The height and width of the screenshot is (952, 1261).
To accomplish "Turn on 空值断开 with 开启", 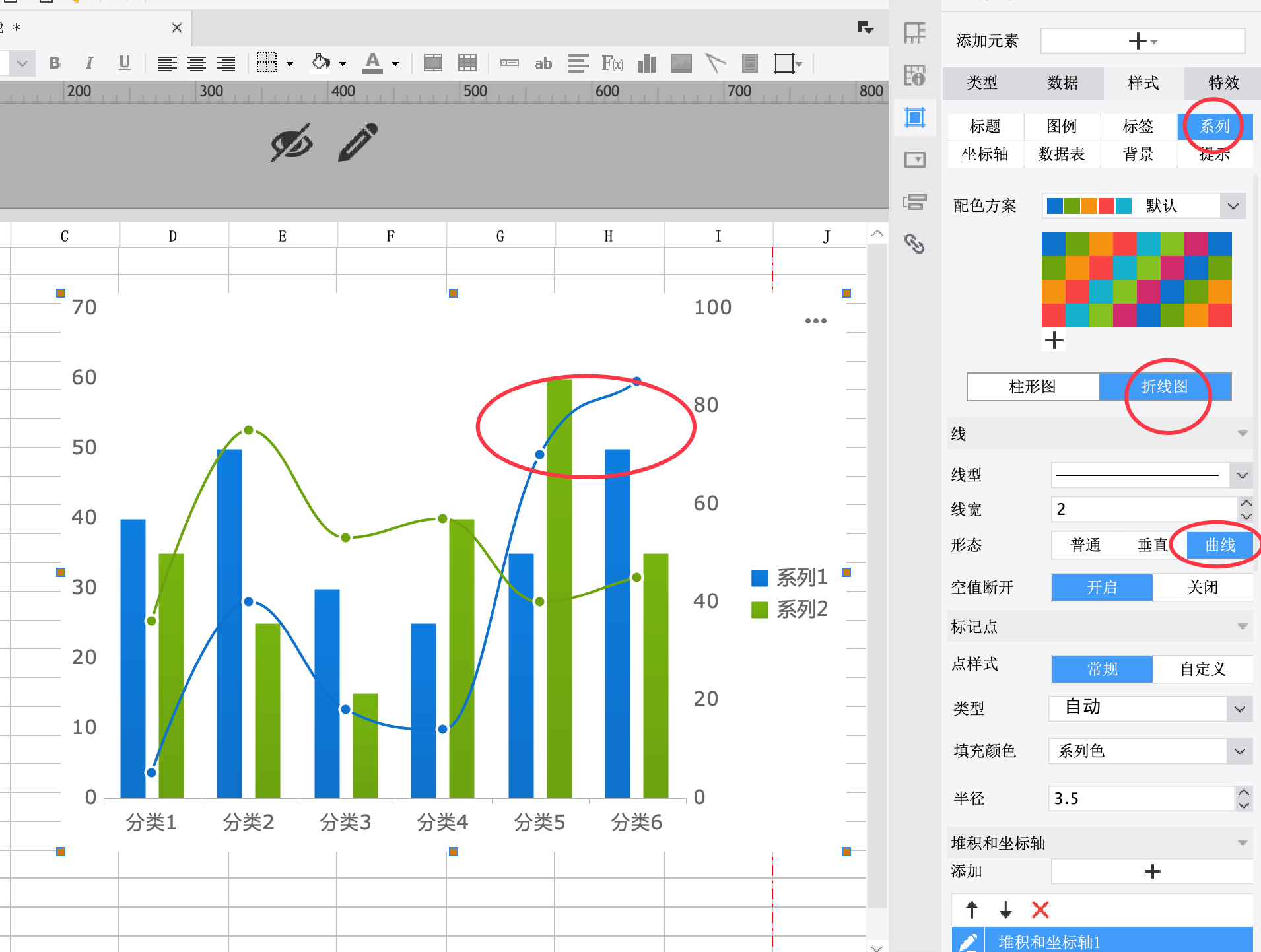I will (x=1102, y=588).
